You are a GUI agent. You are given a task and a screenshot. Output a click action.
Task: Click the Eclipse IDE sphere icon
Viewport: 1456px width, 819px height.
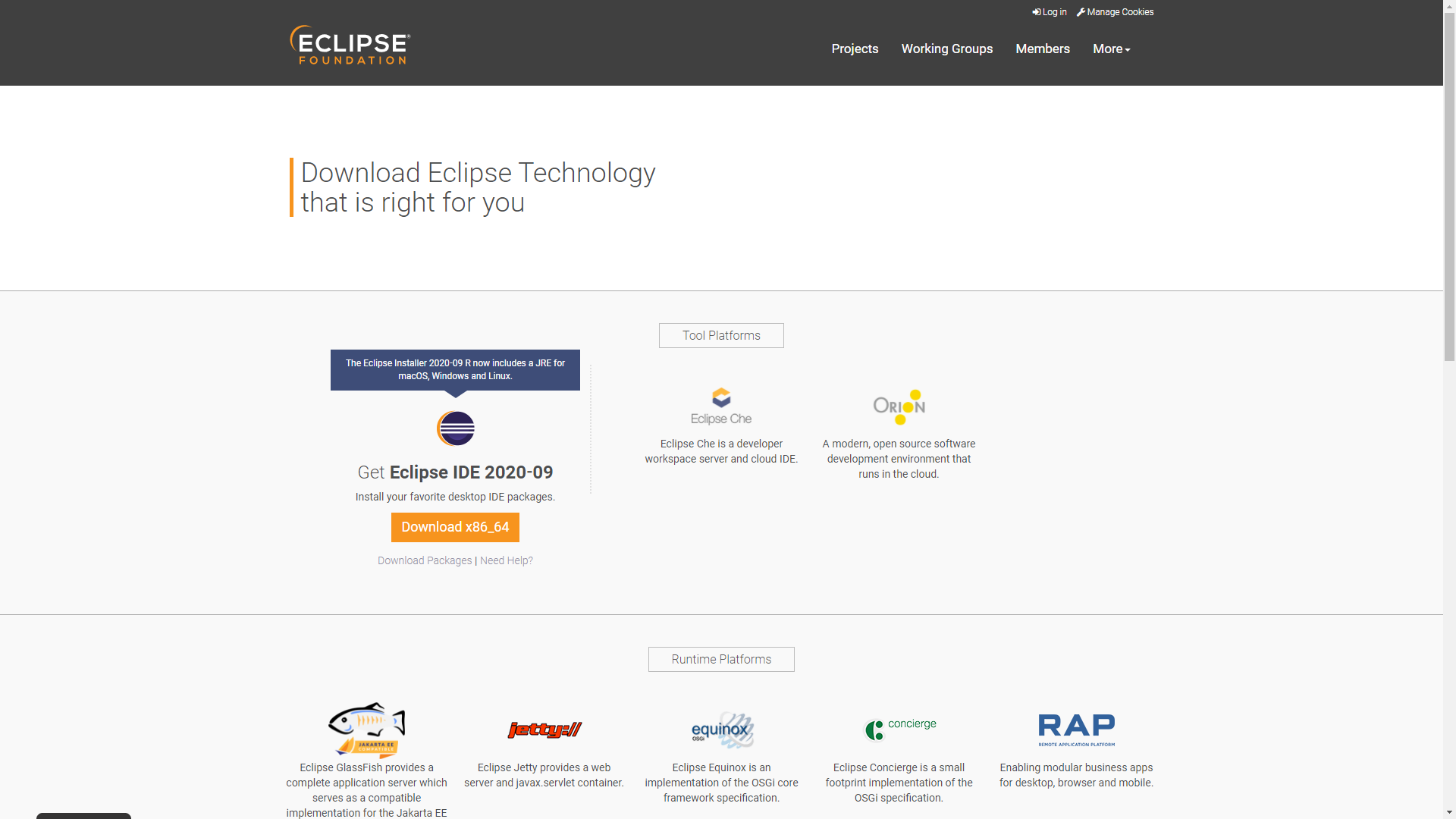pyautogui.click(x=456, y=428)
